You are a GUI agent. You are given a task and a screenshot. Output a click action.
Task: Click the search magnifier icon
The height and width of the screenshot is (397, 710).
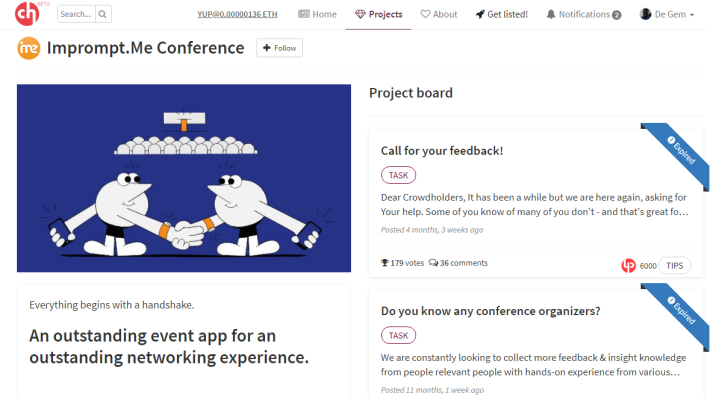pyautogui.click(x=103, y=14)
